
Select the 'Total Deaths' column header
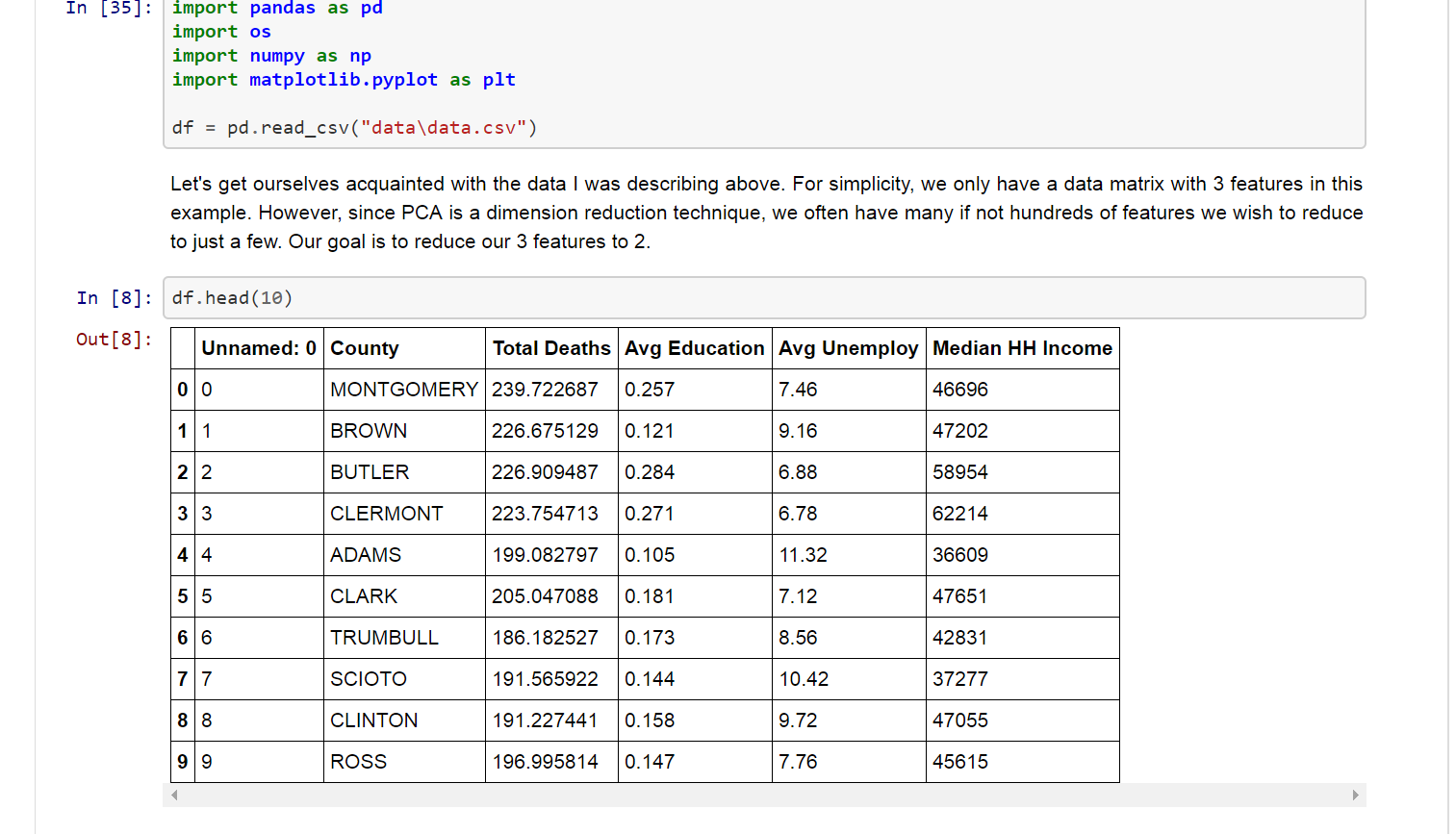(x=551, y=348)
